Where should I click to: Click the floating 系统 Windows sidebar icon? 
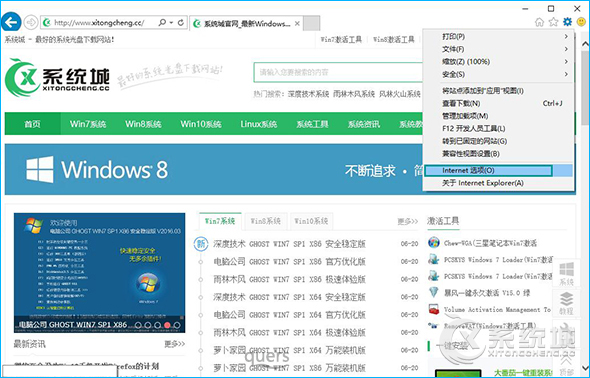coord(566,274)
